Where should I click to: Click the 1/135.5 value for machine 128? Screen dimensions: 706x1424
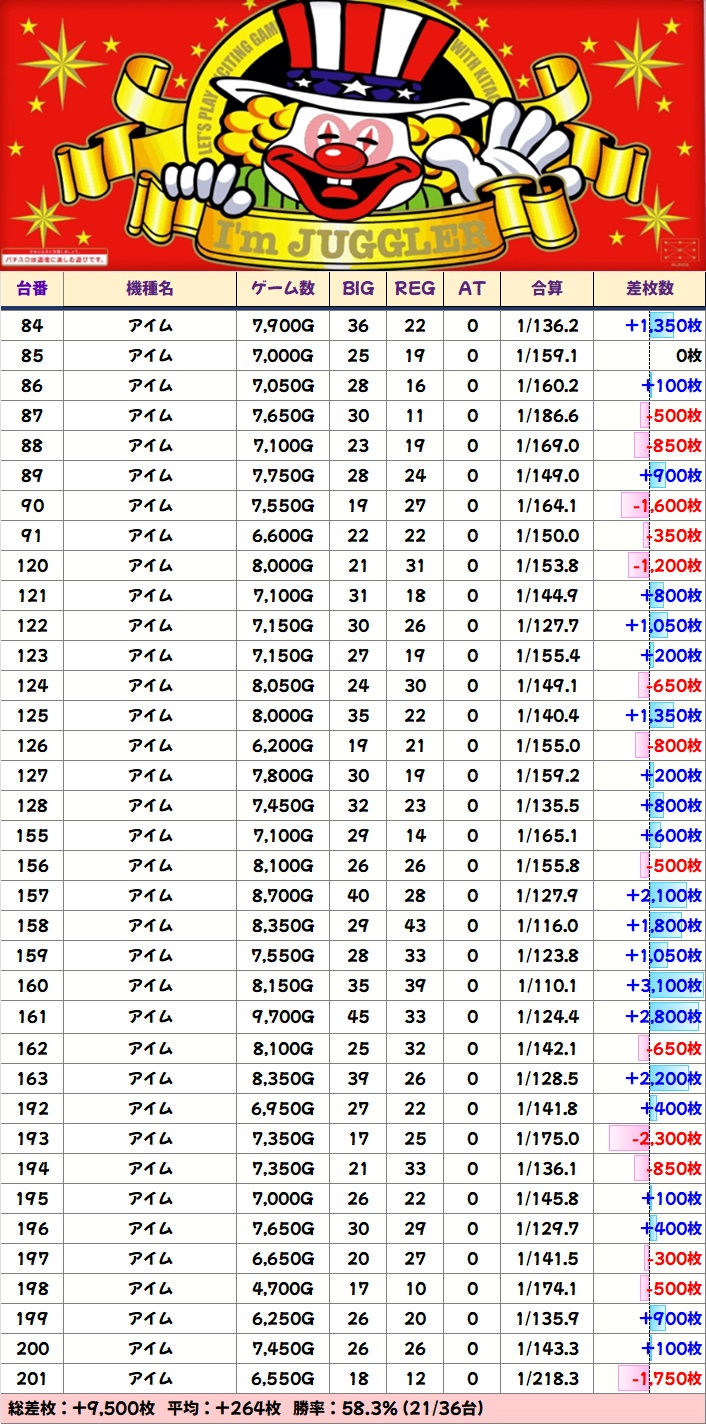(547, 806)
